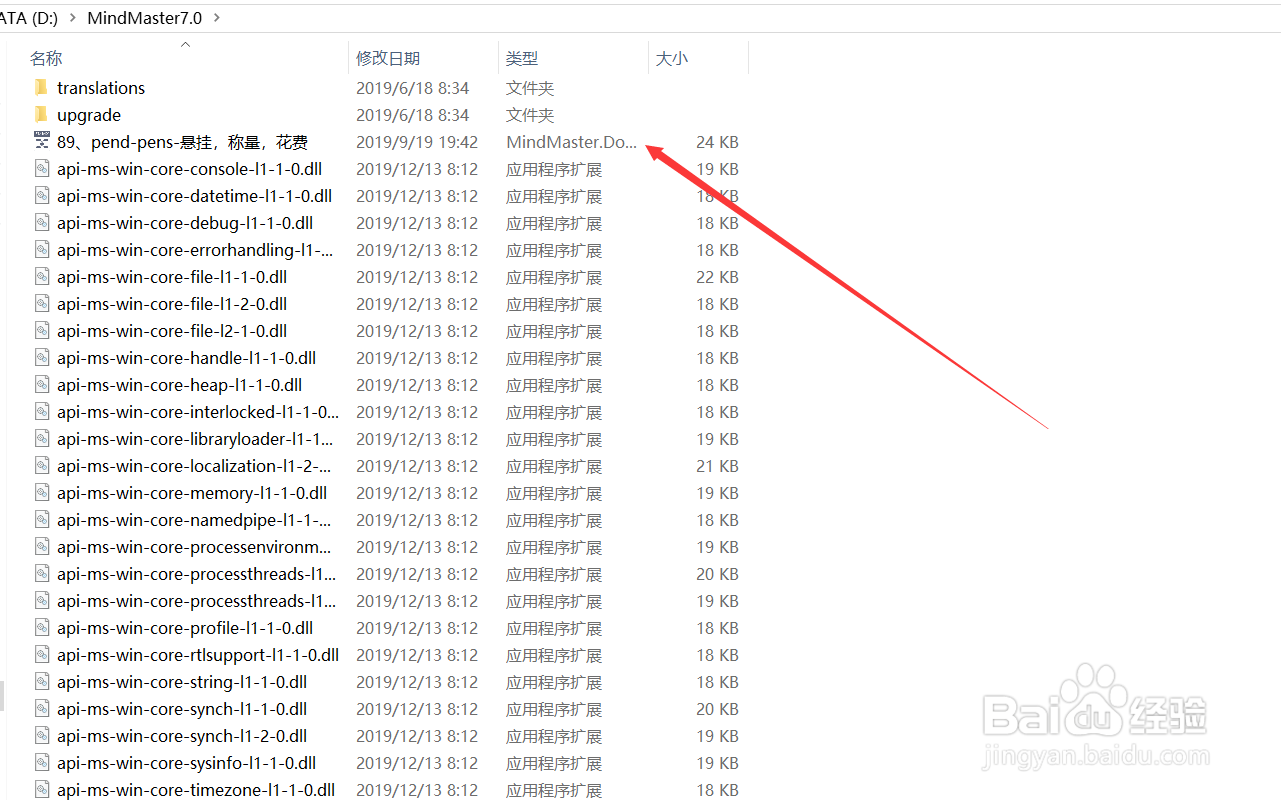This screenshot has height=800, width=1281.
Task: Click the DLL icon of api-ms-win-core-sysinfo-l1-1-0.dll
Action: pos(41,763)
